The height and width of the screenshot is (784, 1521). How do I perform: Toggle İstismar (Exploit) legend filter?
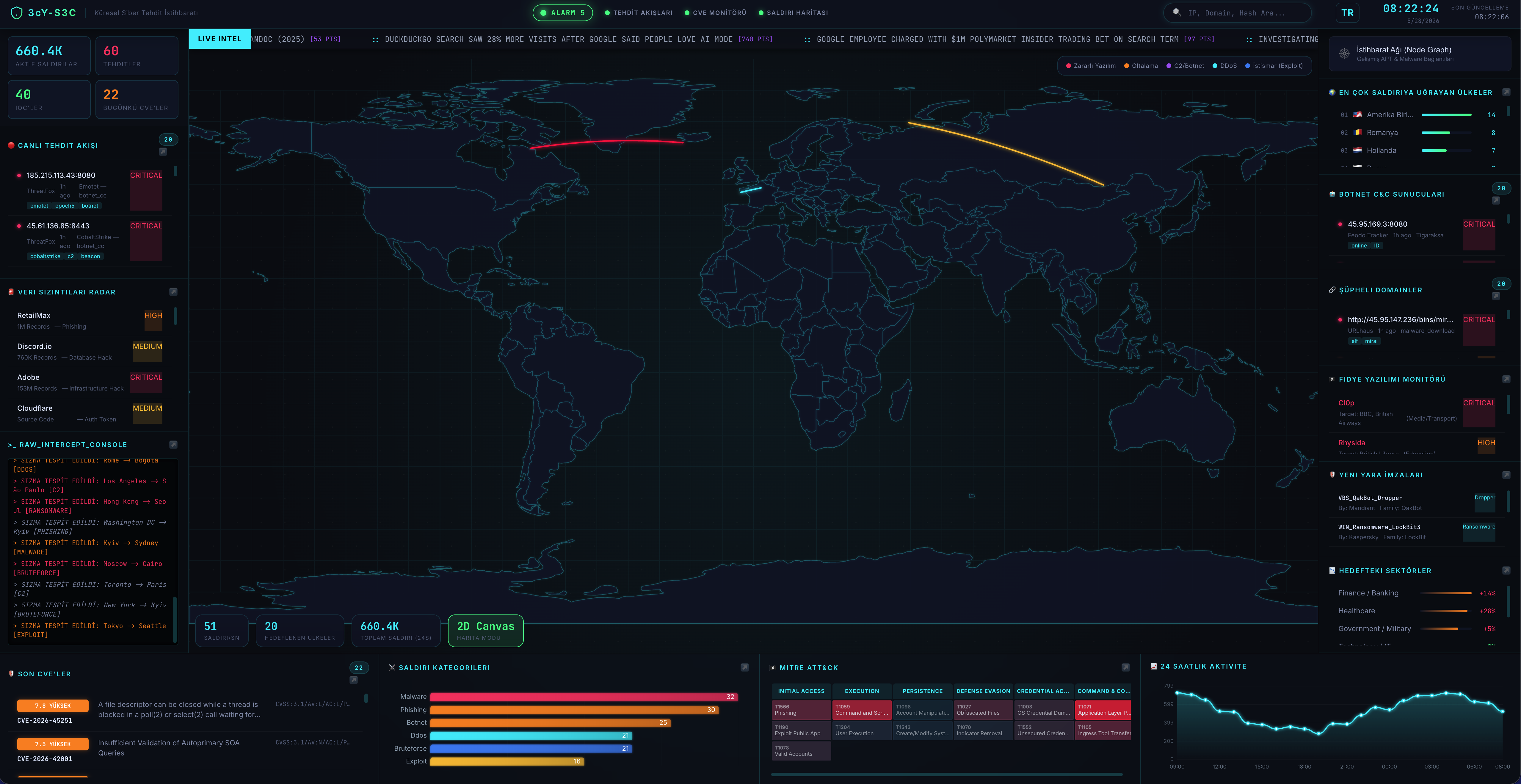[x=1274, y=65]
